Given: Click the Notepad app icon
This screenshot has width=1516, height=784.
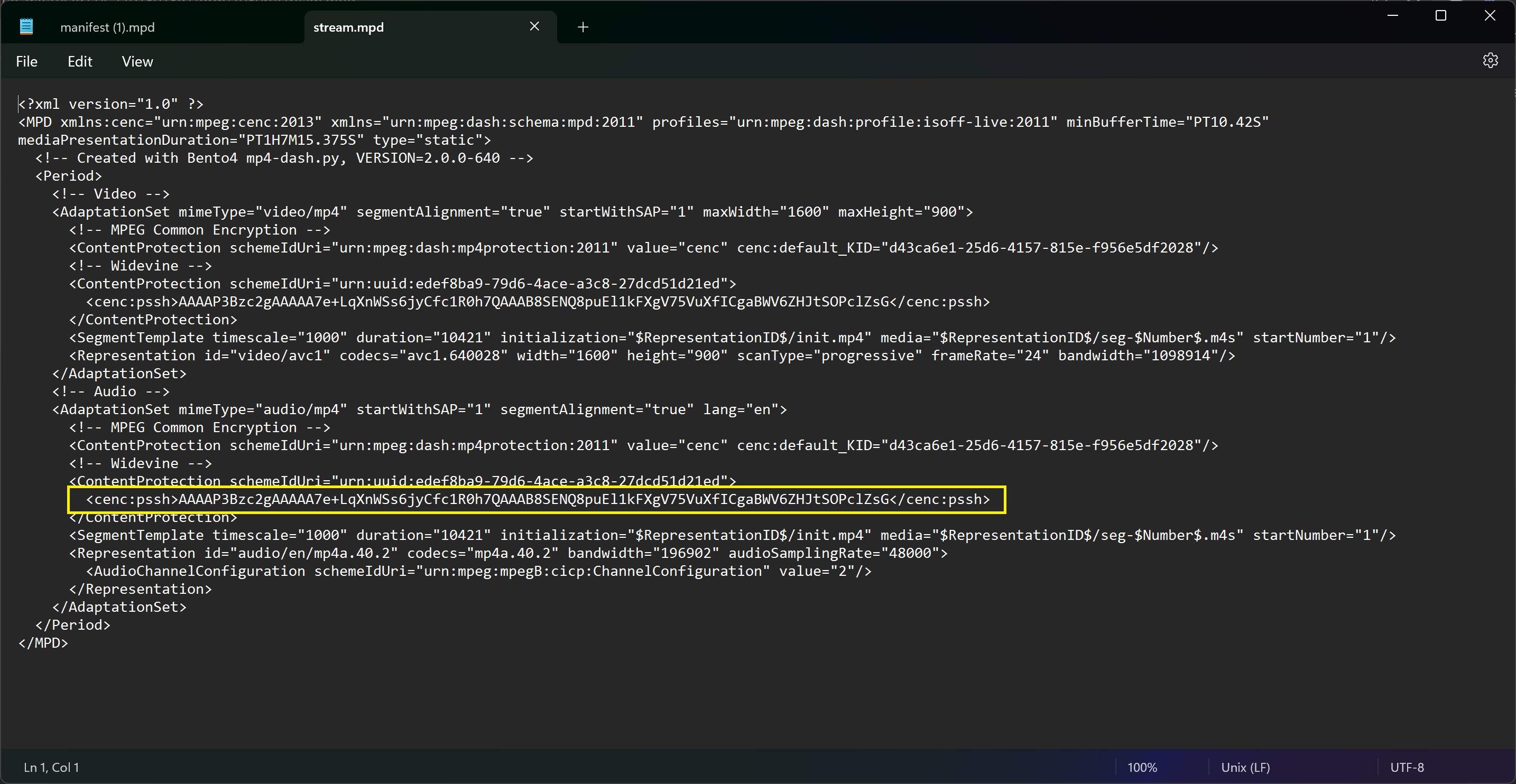Looking at the screenshot, I should pos(26,27).
